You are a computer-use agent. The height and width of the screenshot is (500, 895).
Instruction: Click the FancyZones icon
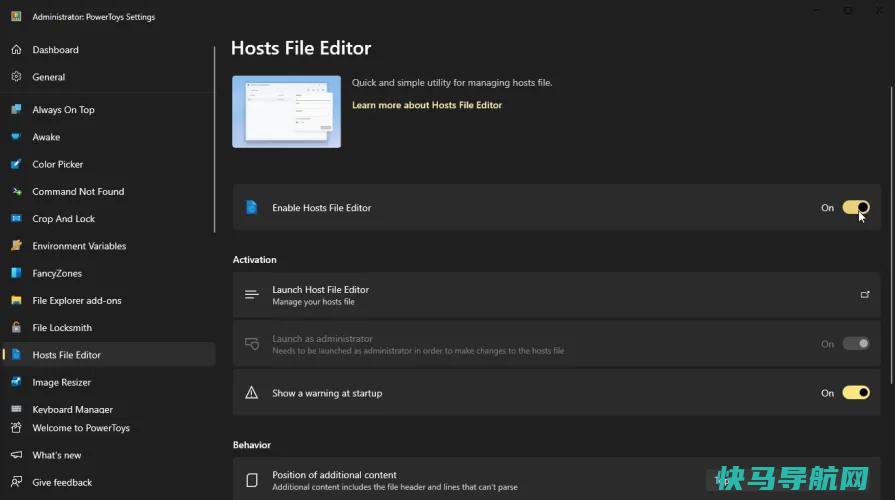click(16, 273)
